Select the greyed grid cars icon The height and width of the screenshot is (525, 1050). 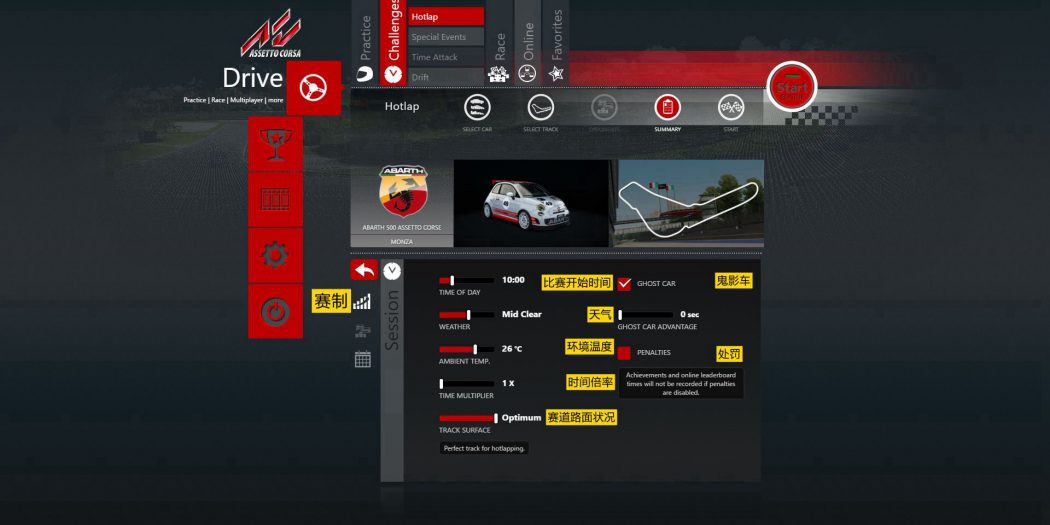[x=362, y=331]
